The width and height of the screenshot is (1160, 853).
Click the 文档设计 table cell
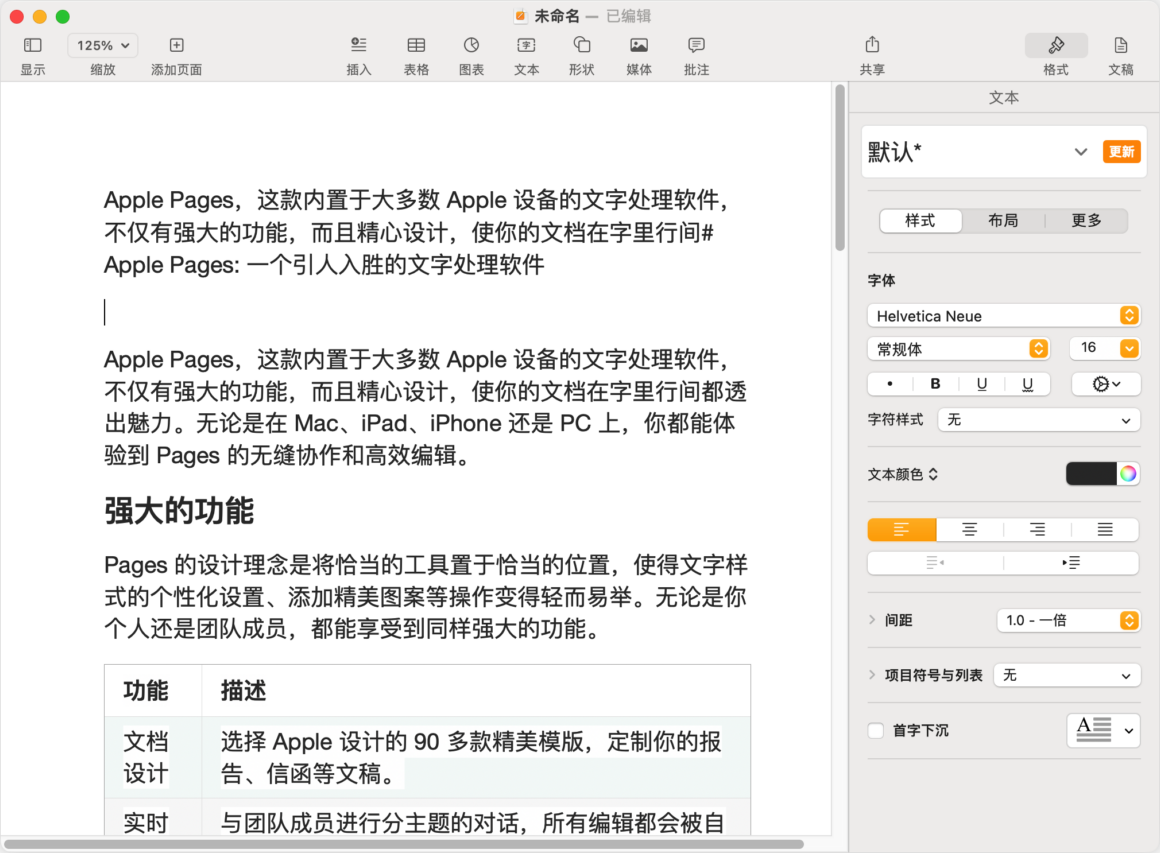pos(153,758)
